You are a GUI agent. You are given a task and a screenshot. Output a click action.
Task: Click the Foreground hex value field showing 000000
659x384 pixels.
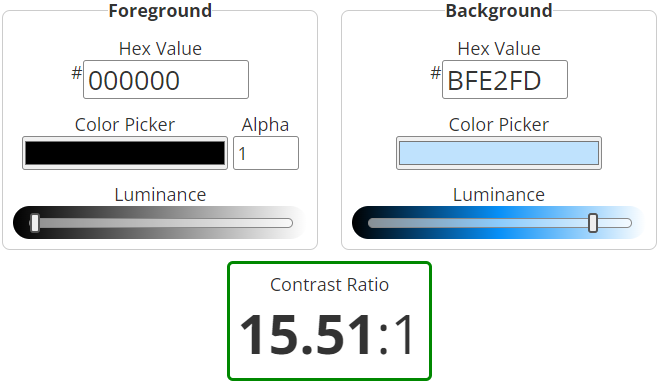click(166, 80)
